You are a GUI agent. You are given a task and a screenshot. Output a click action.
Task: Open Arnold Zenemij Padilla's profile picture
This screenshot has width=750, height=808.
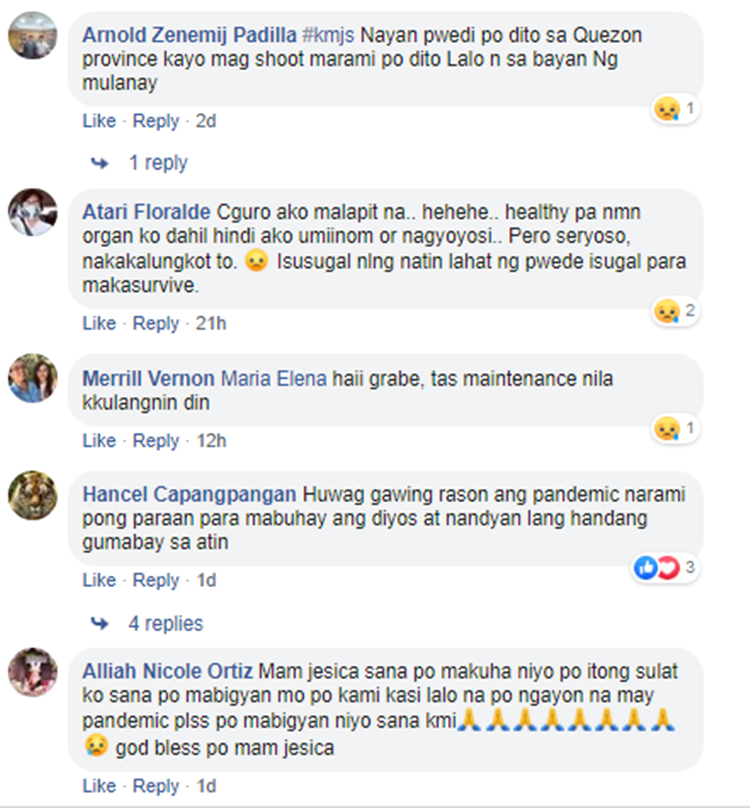(32, 36)
